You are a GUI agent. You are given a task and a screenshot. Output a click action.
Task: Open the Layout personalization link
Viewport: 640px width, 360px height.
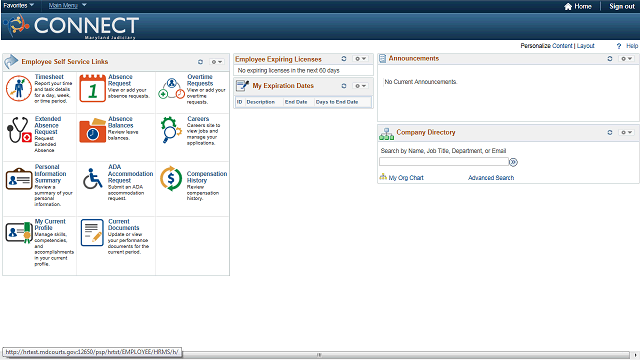(x=585, y=46)
